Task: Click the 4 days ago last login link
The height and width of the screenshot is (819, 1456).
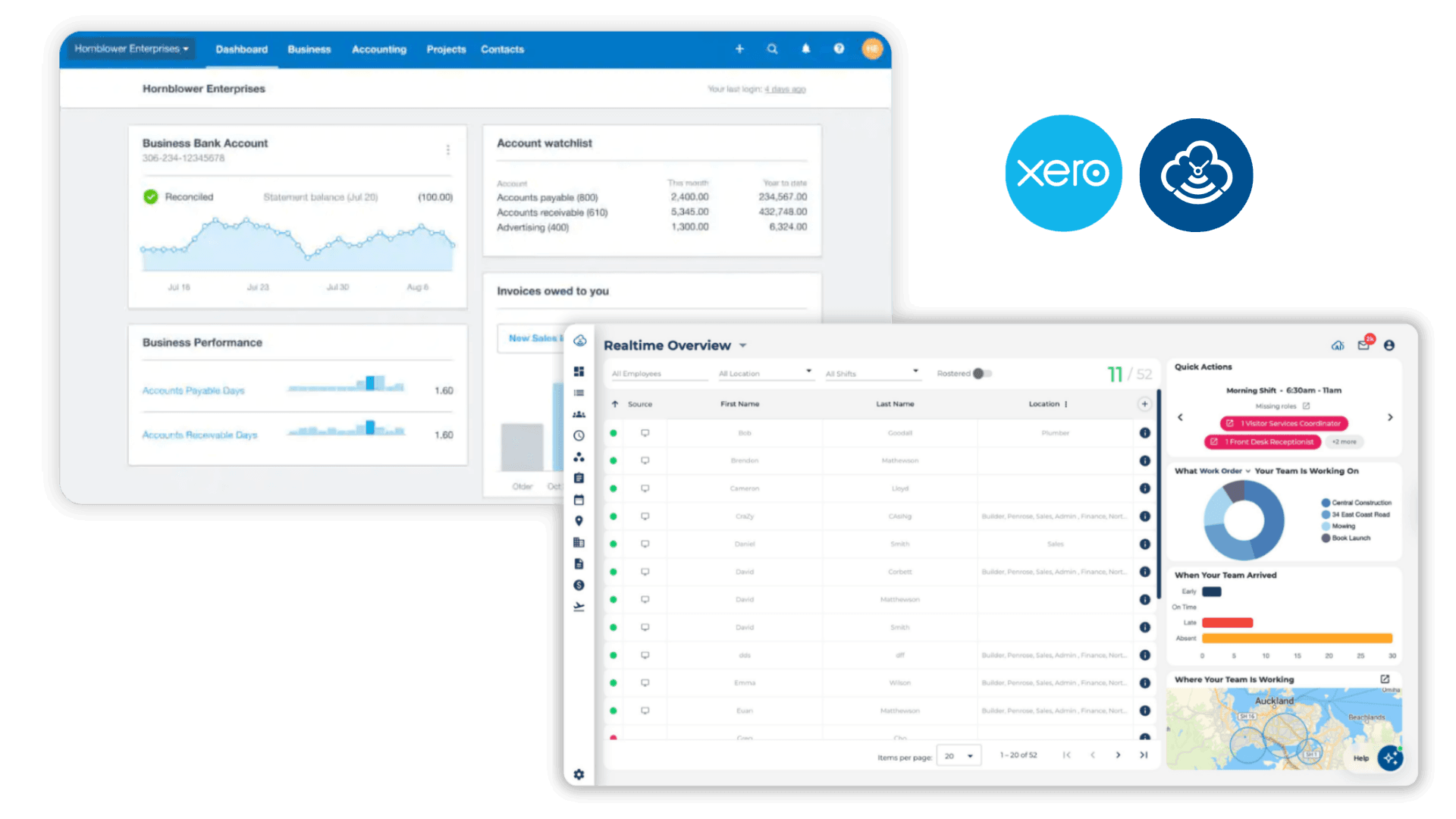Action: tap(785, 89)
